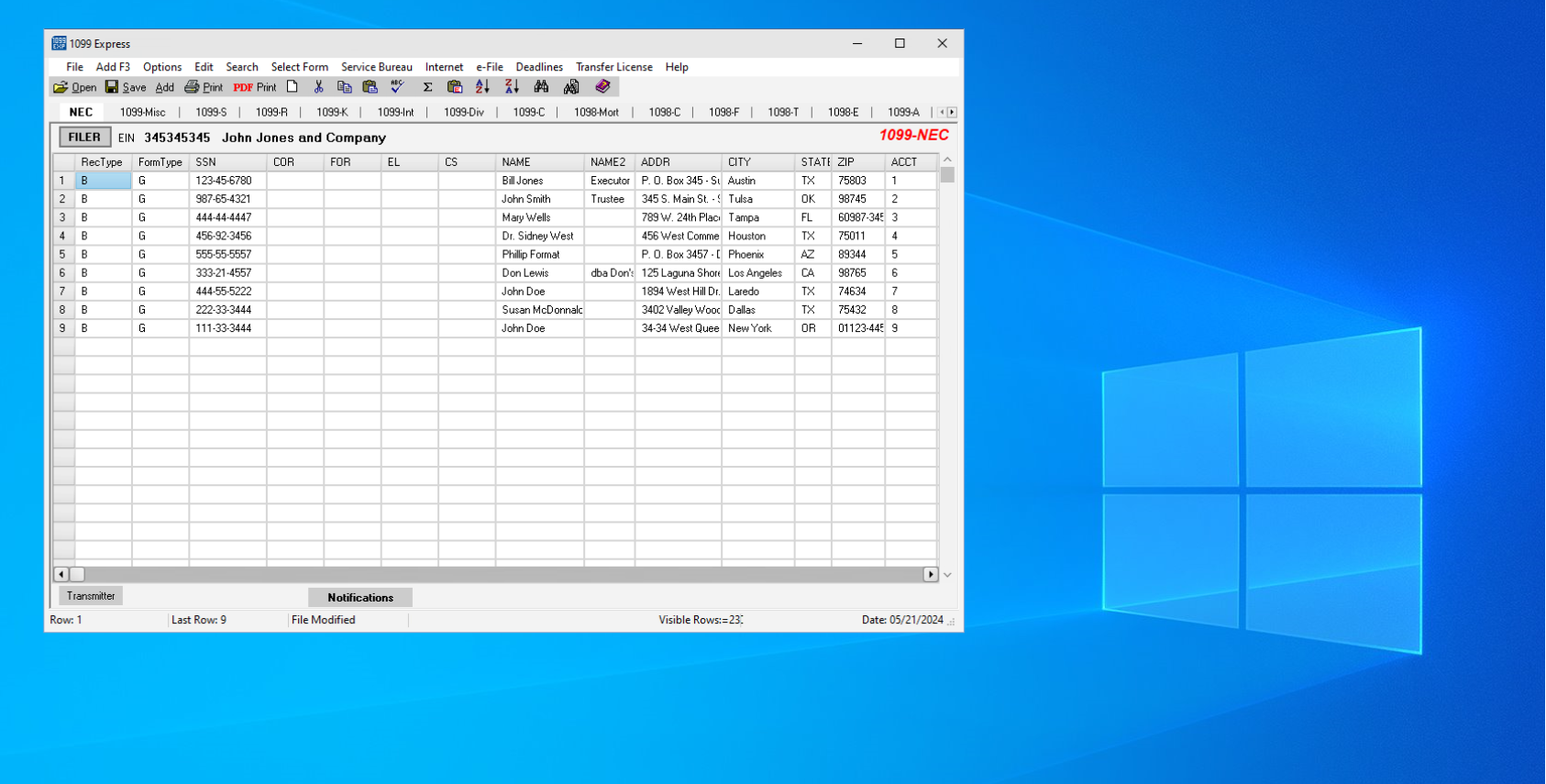Click the printer Print icon
Image resolution: width=1546 pixels, height=784 pixels.
(192, 87)
